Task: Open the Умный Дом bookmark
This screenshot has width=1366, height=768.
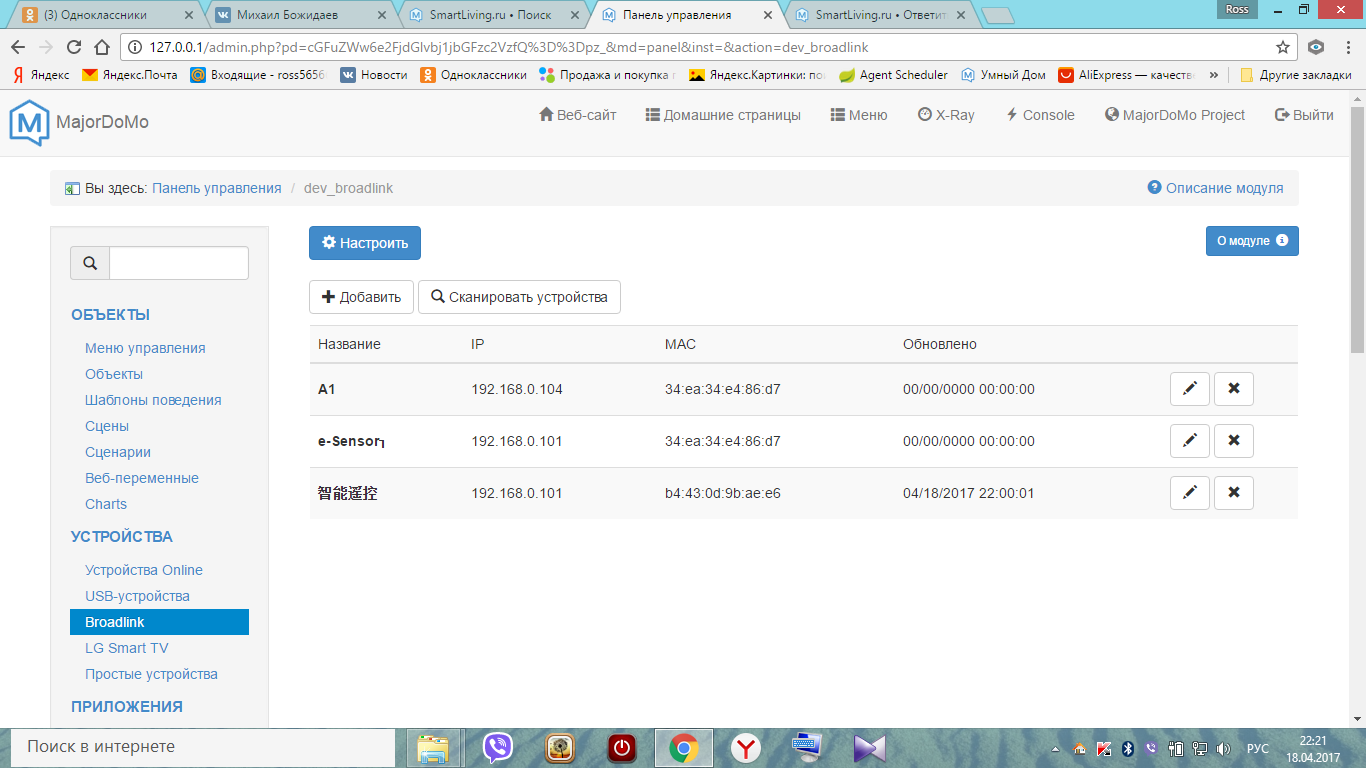Action: point(1004,75)
